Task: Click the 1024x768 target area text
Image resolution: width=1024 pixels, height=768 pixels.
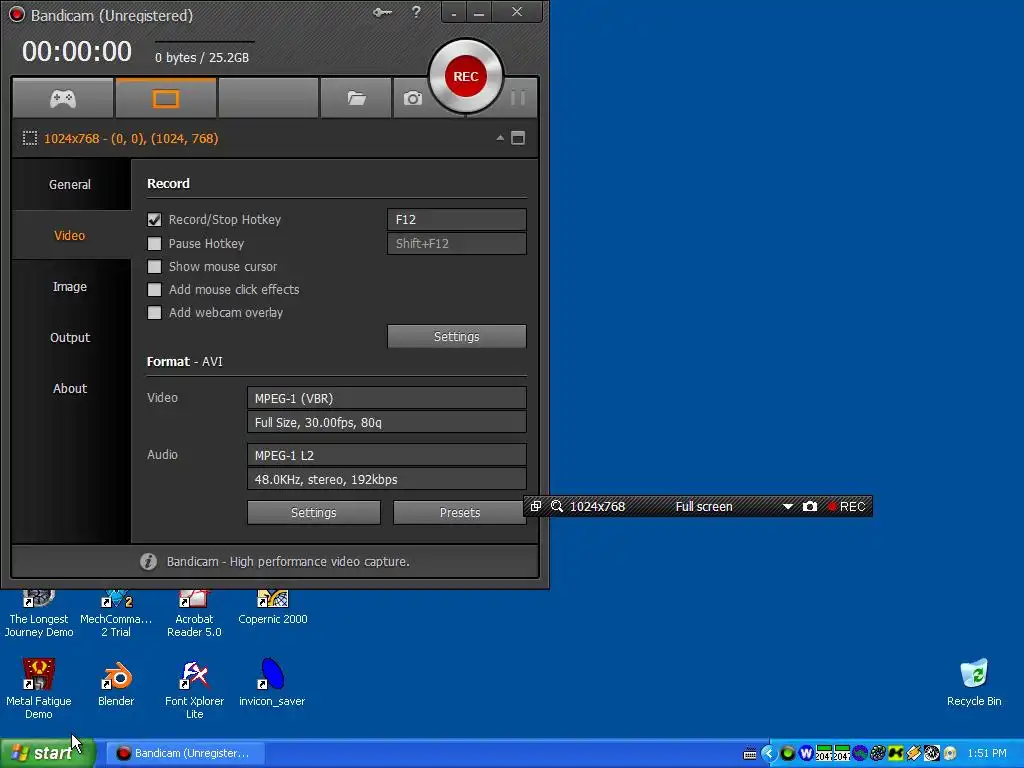Action: (131, 138)
